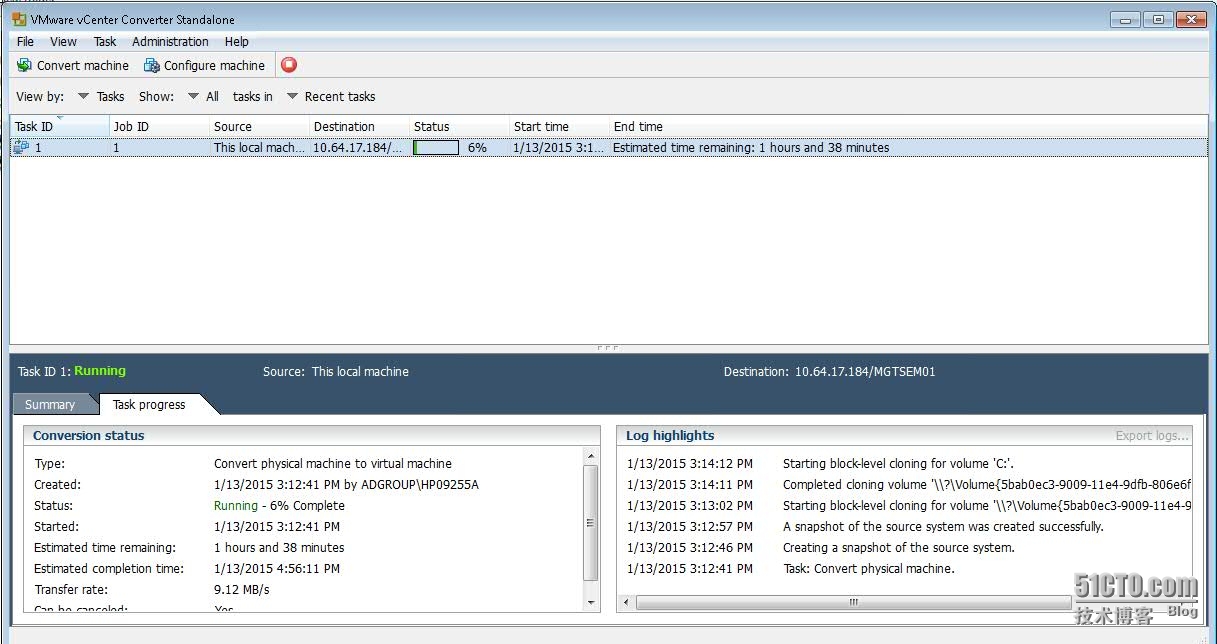Click the 'Completed cloning volume' log entry
This screenshot has width=1217, height=644.
point(987,485)
